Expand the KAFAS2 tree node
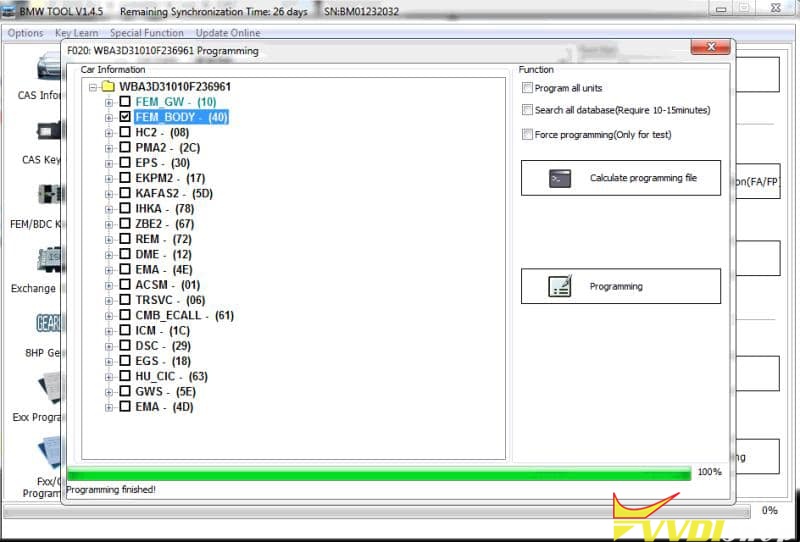Image resolution: width=800 pixels, height=542 pixels. click(109, 194)
